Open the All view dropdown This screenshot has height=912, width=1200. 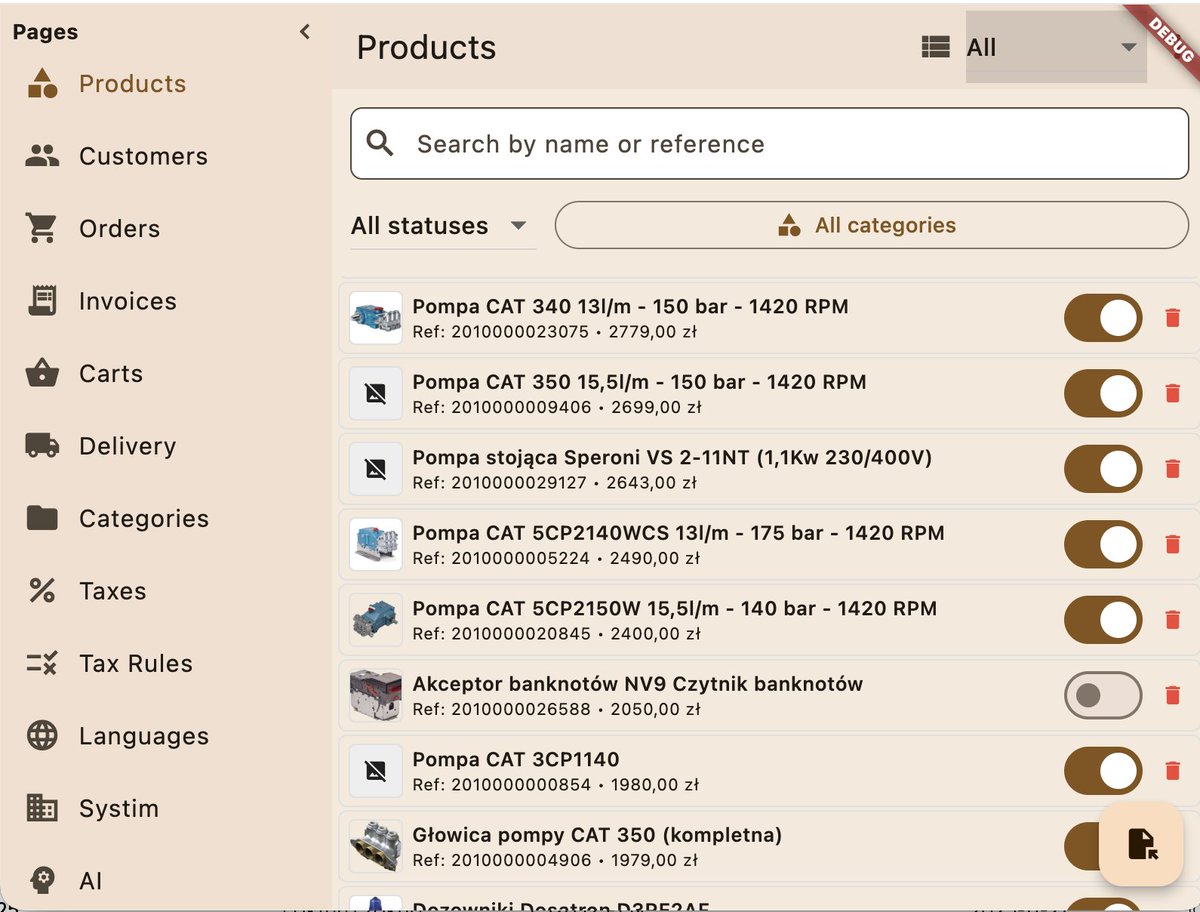[1056, 47]
